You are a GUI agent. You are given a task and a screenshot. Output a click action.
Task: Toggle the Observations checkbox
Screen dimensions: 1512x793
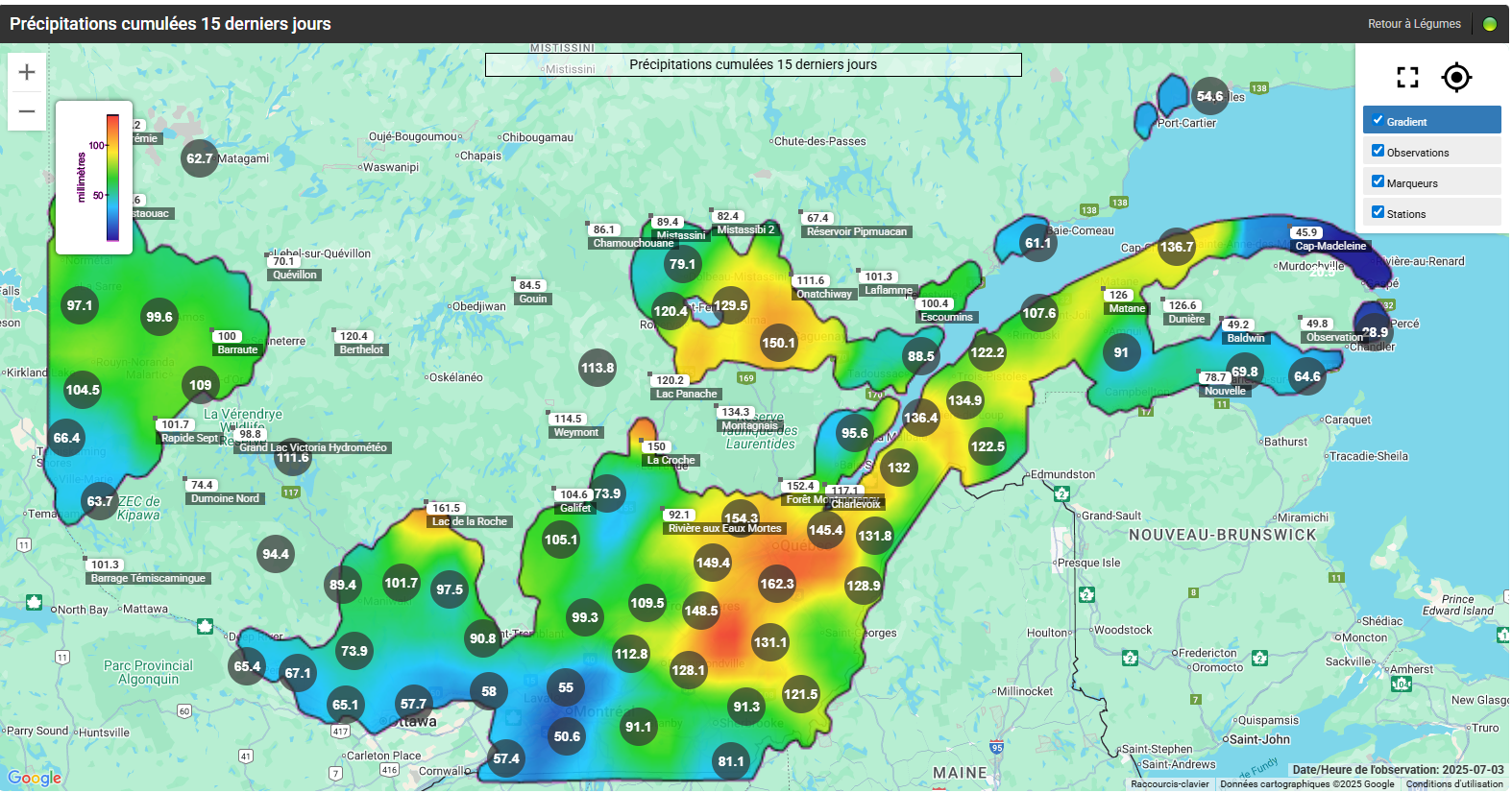tap(1378, 151)
